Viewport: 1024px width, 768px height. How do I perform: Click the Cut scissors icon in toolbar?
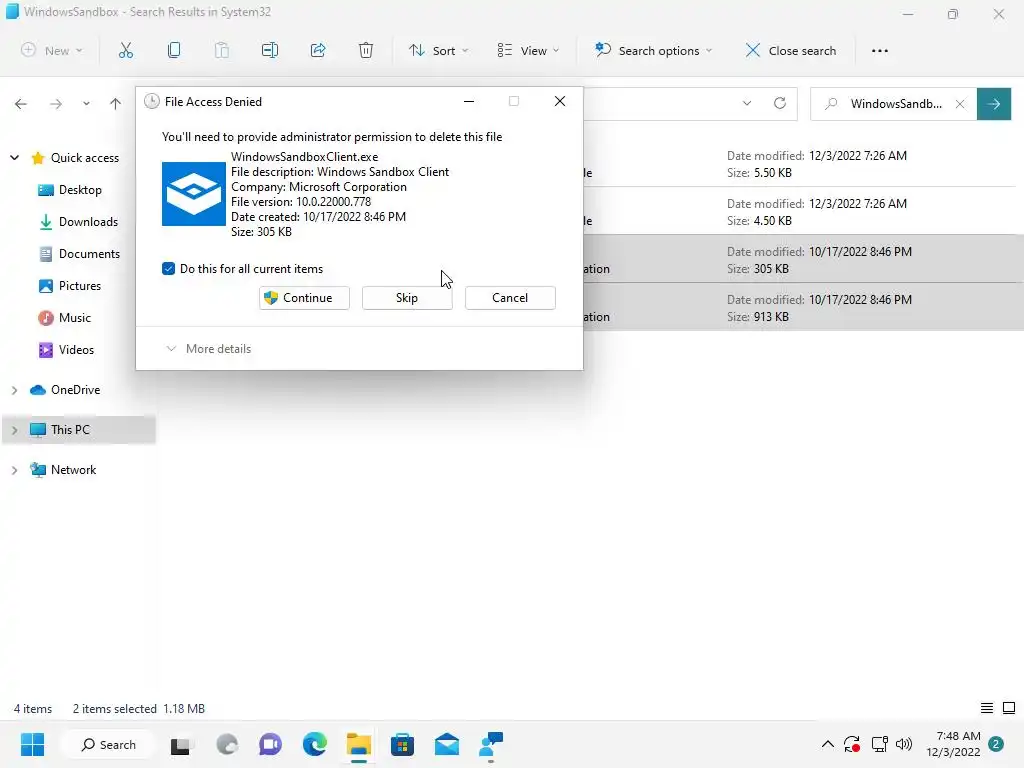[125, 50]
